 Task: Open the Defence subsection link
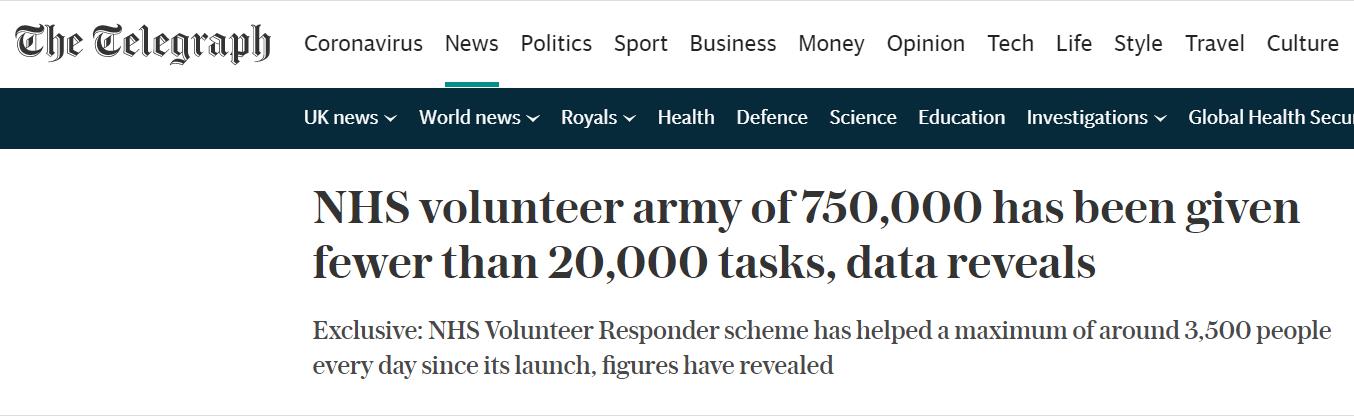[771, 118]
